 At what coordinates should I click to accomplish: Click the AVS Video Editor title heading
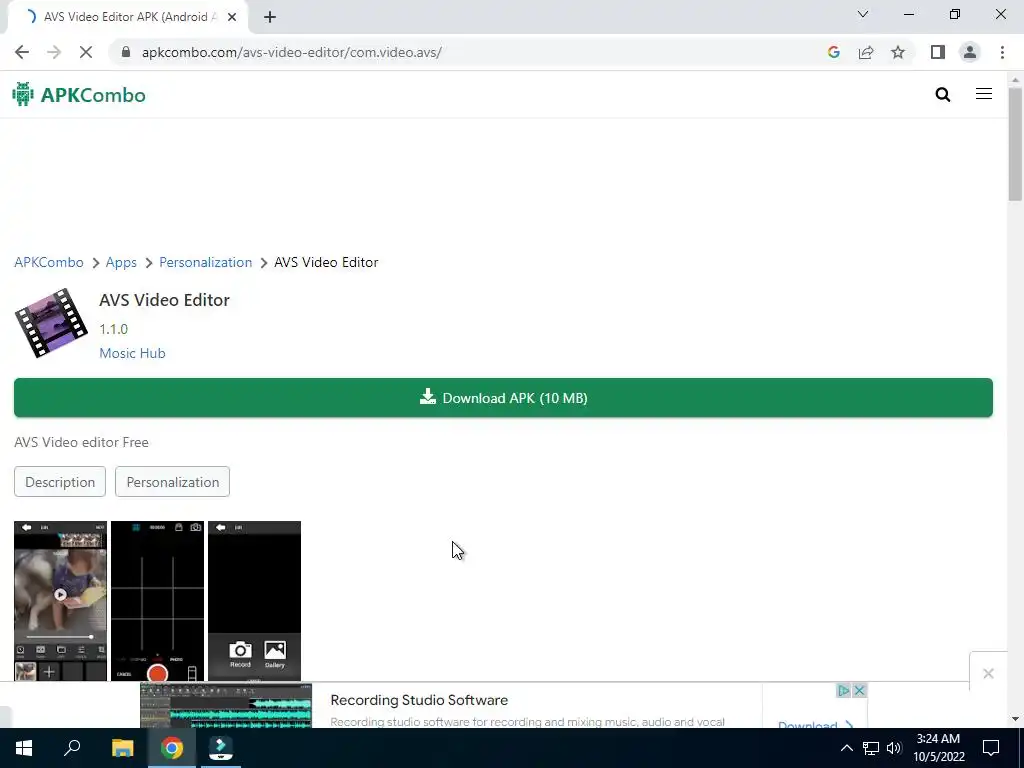(x=165, y=300)
